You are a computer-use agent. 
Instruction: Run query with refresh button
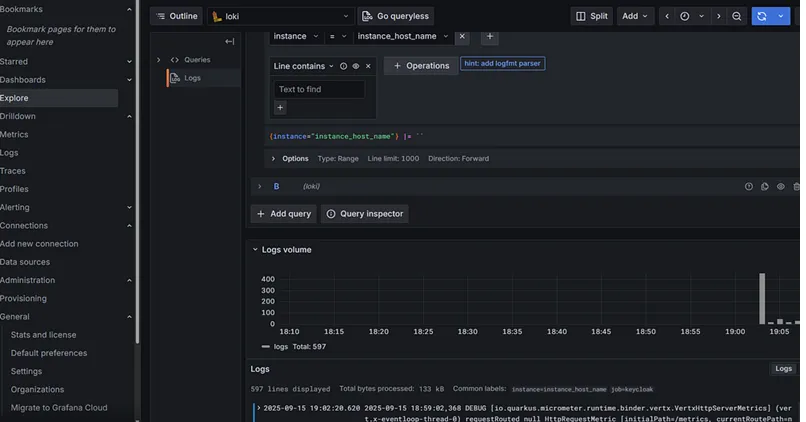(762, 16)
